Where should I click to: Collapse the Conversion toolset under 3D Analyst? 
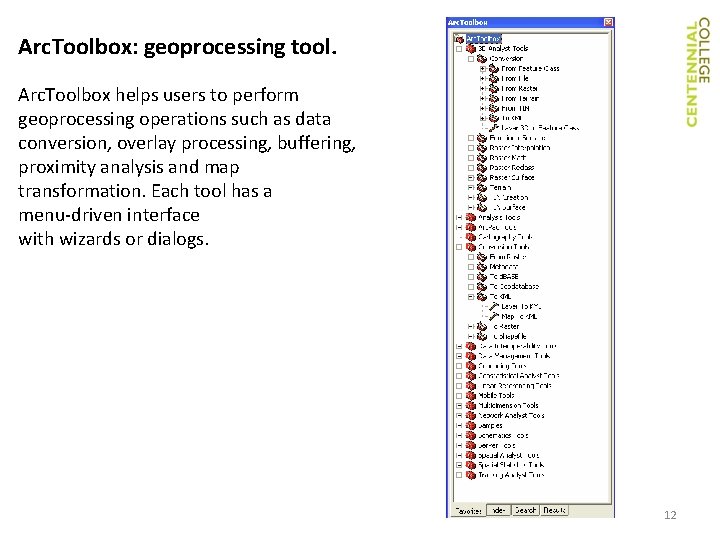point(471,59)
